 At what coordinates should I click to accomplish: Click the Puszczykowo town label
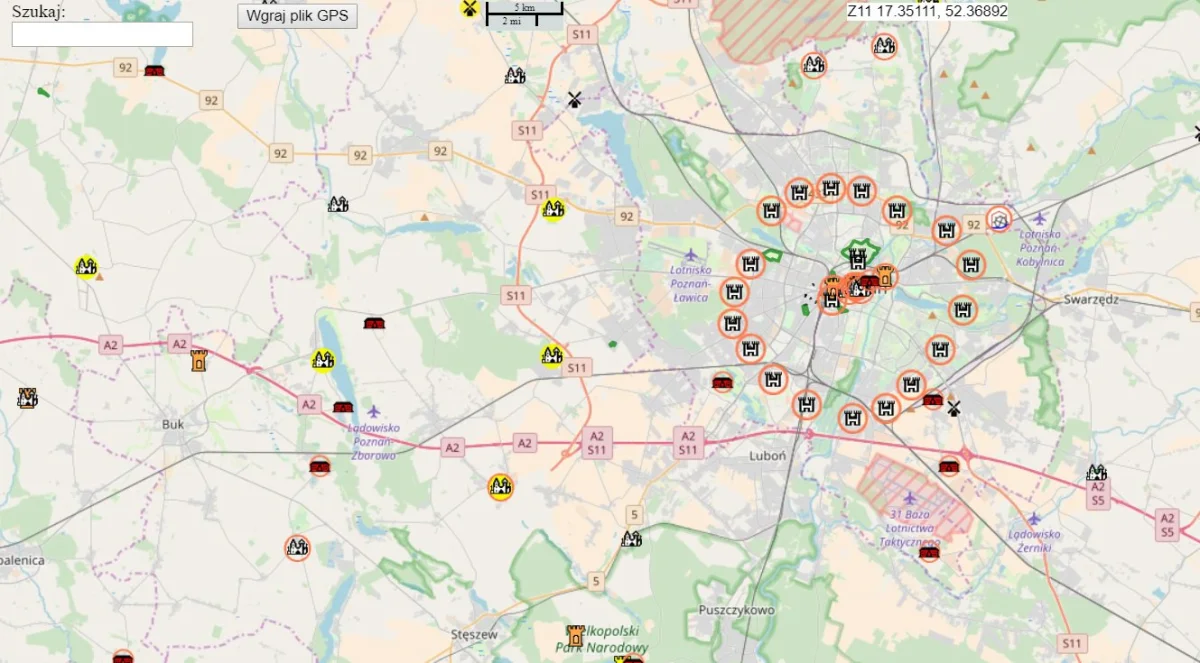(735, 610)
